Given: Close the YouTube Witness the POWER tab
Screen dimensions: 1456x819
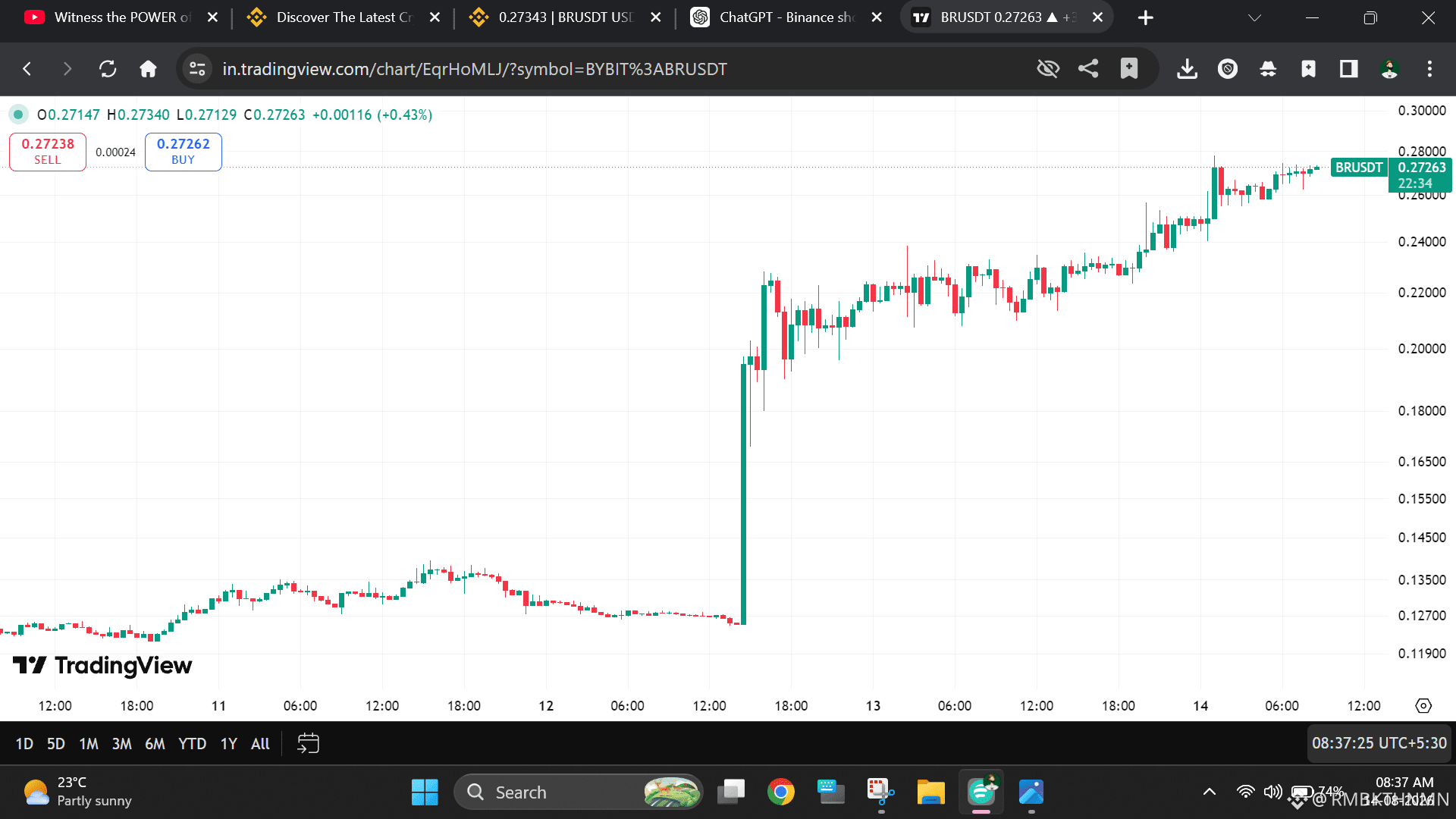Looking at the screenshot, I should [213, 17].
